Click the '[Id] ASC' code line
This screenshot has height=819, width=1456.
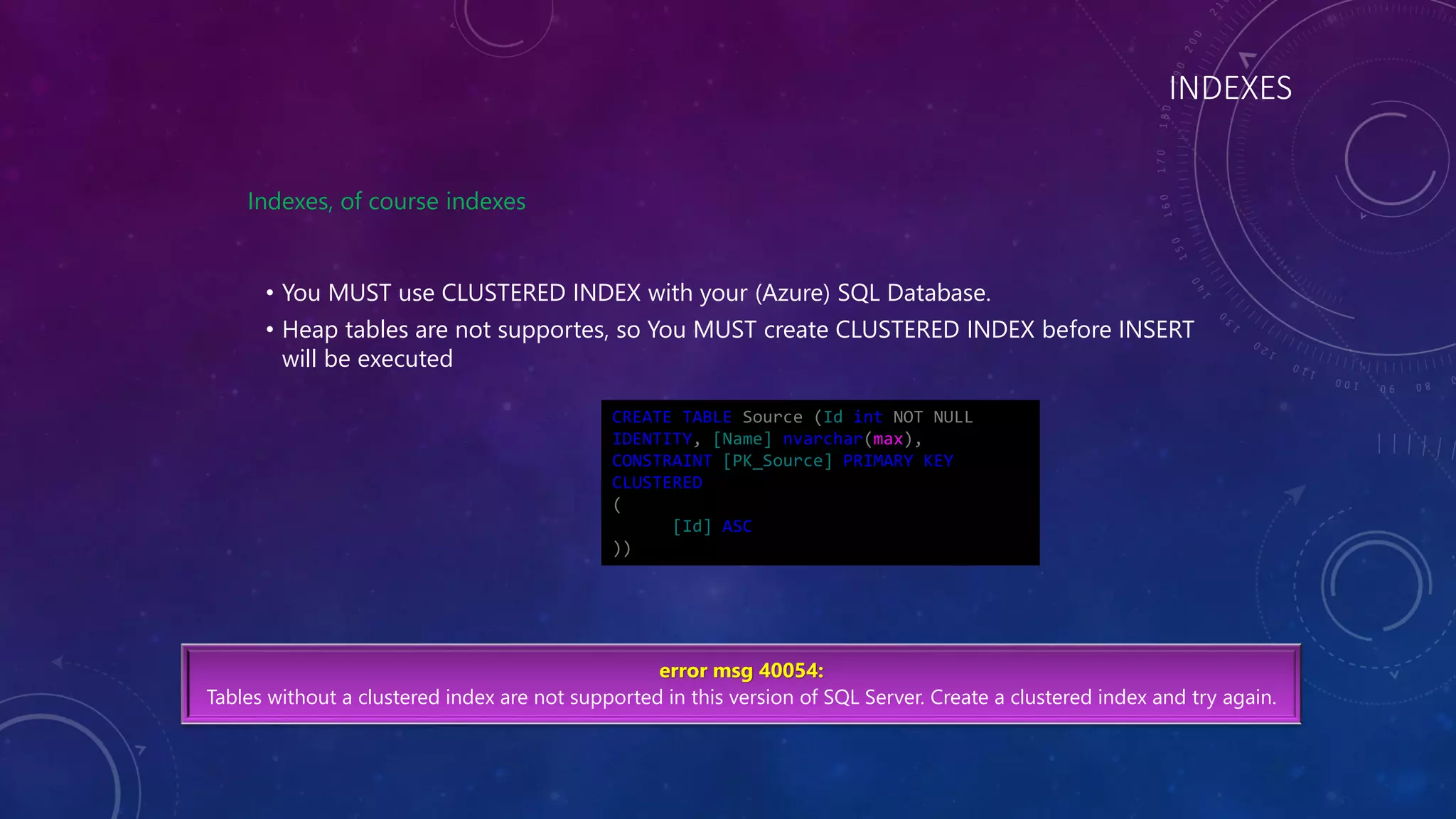pos(712,526)
